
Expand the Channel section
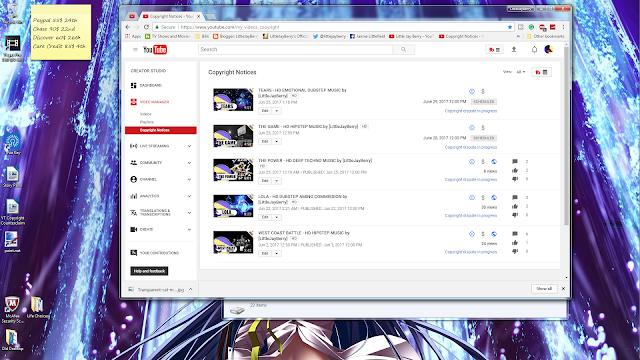189,180
